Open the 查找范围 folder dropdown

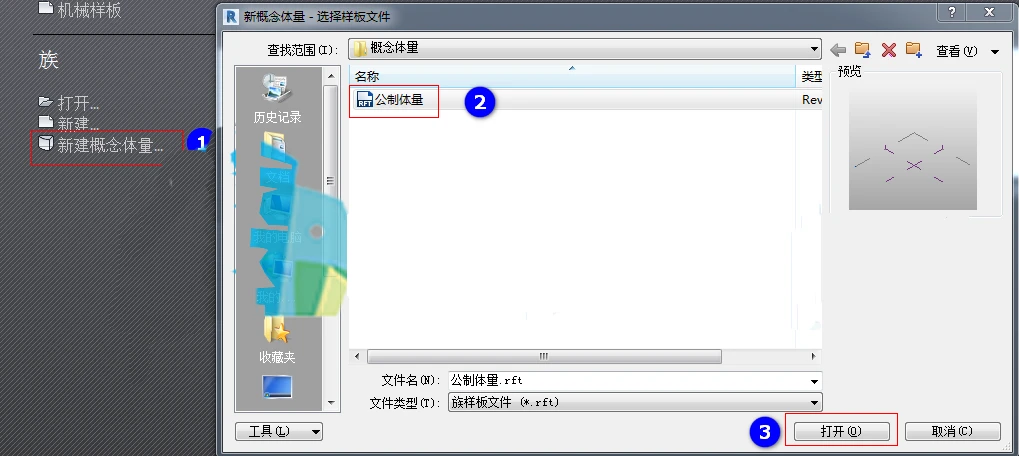585,48
